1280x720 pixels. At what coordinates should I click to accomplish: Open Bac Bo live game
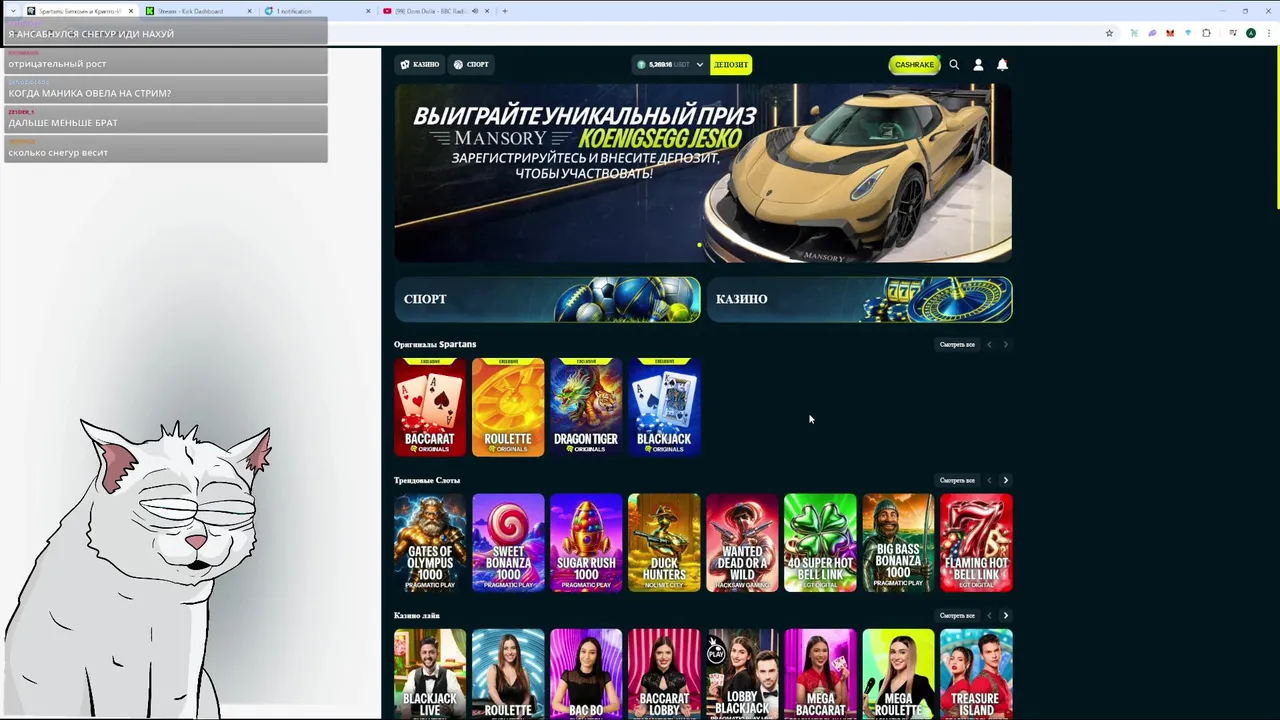click(x=586, y=674)
